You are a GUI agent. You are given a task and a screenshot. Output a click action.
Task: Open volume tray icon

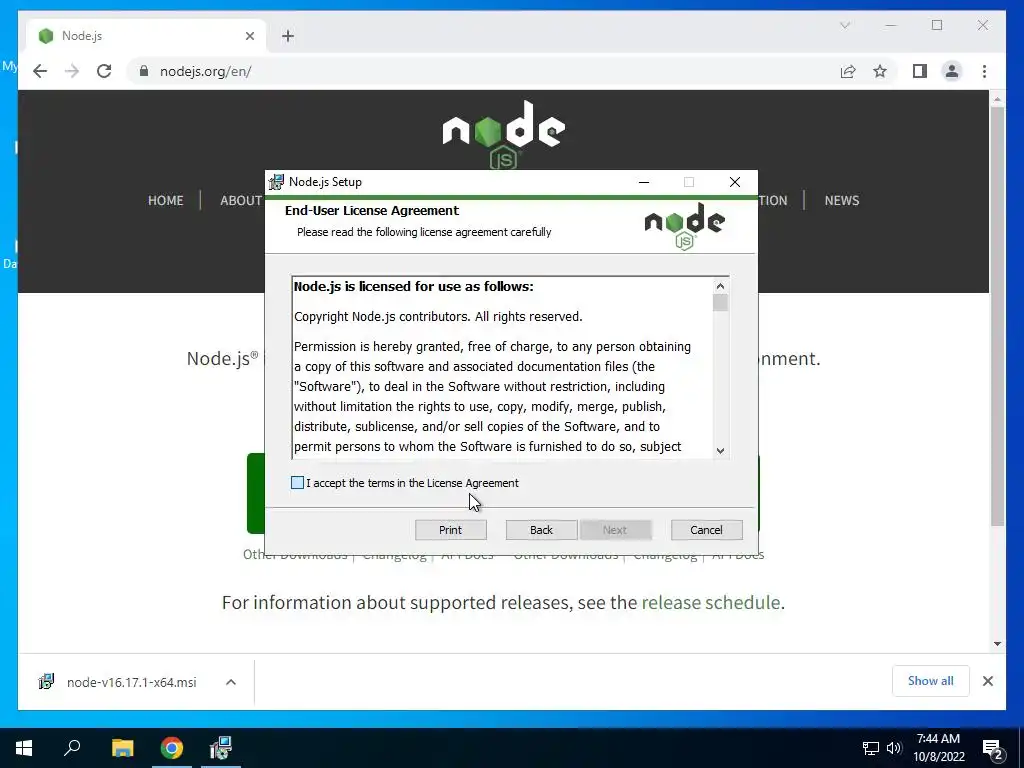click(894, 748)
